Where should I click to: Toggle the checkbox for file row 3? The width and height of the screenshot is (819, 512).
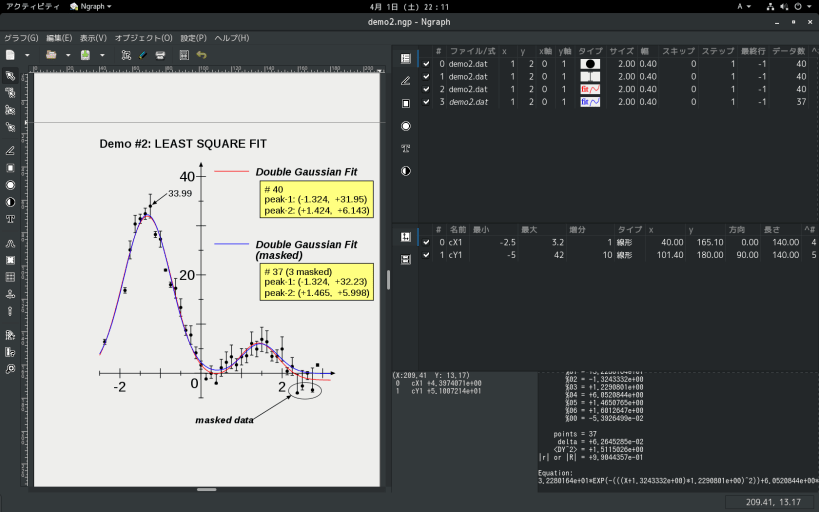[x=426, y=102]
